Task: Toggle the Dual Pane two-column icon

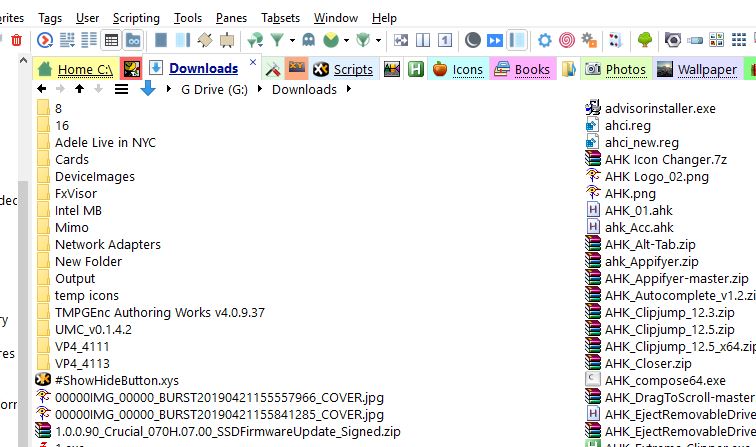Action: 423,40
